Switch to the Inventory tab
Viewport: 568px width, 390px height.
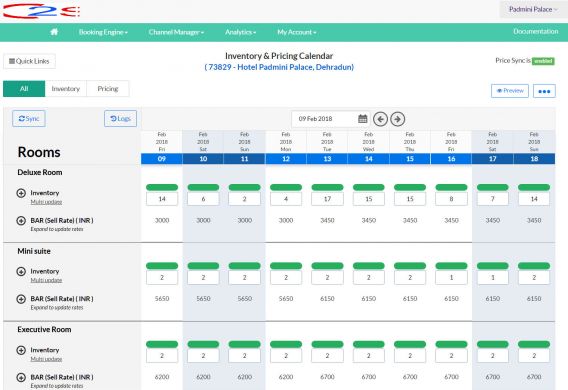[66, 89]
